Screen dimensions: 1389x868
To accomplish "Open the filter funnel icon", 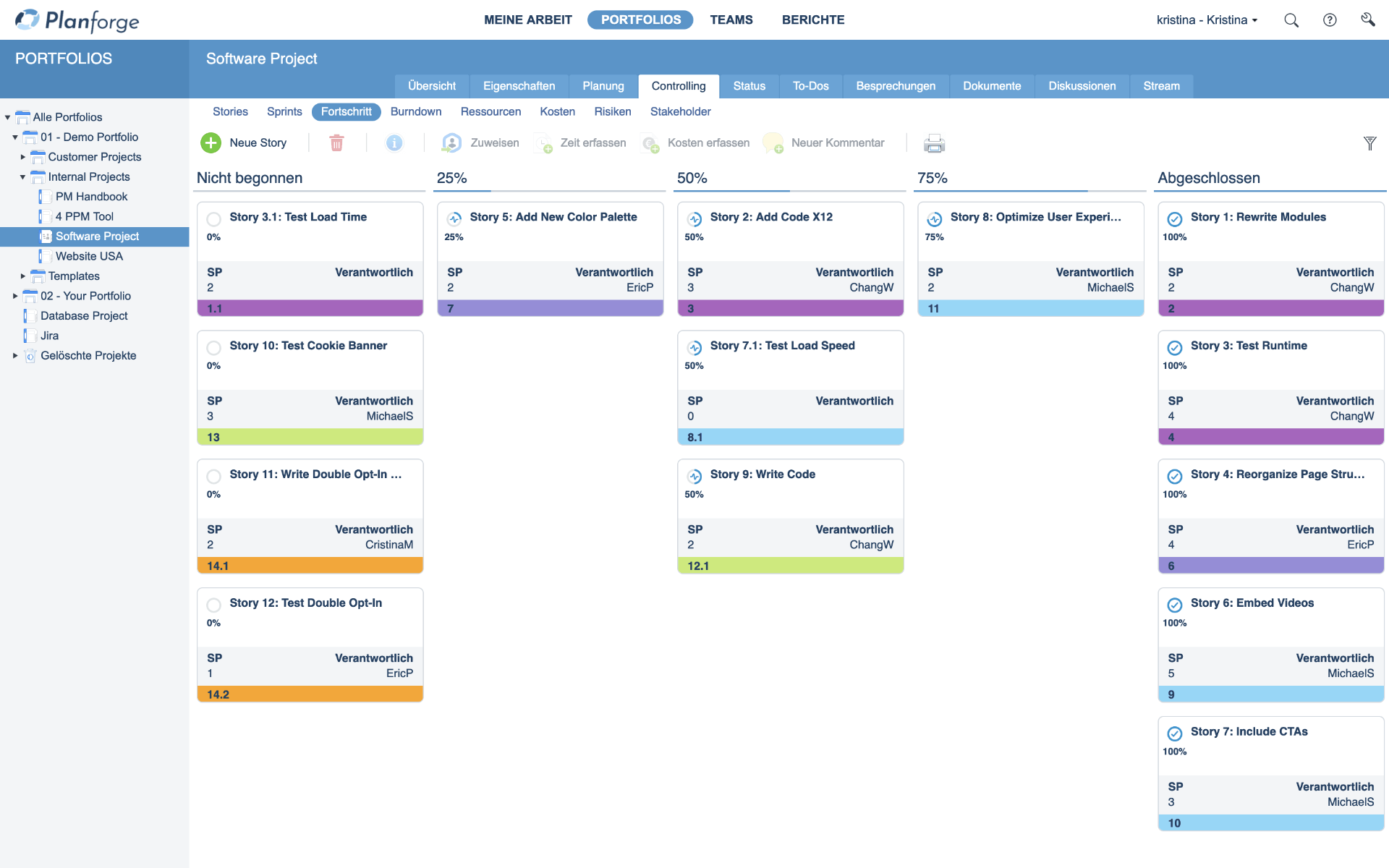I will pos(1369,143).
